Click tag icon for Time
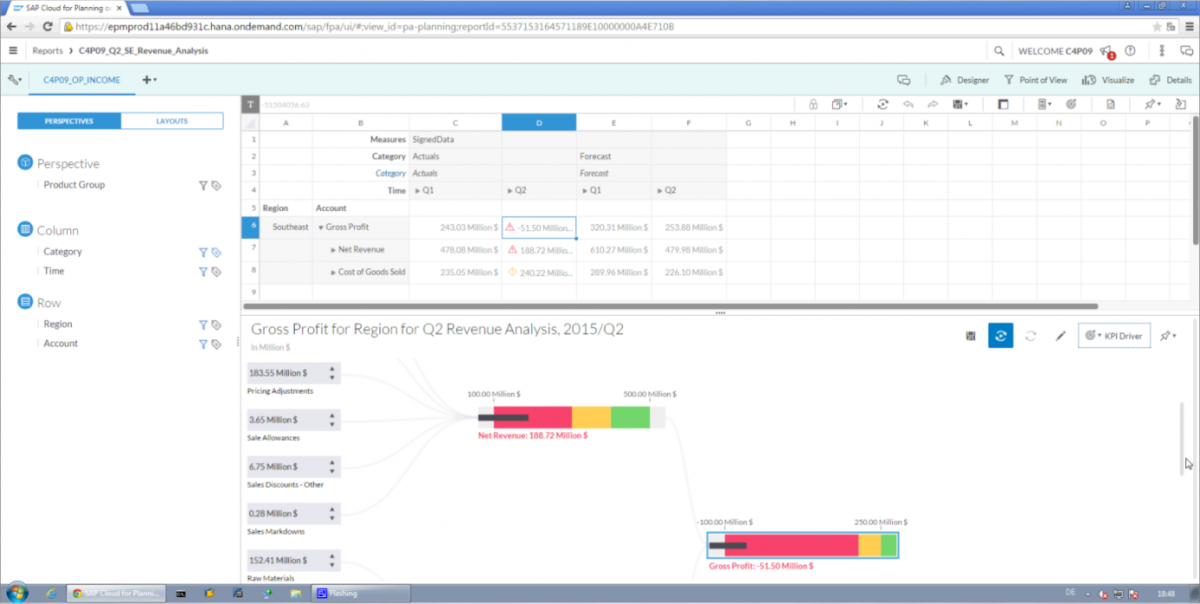The image size is (1200, 604). 216,271
